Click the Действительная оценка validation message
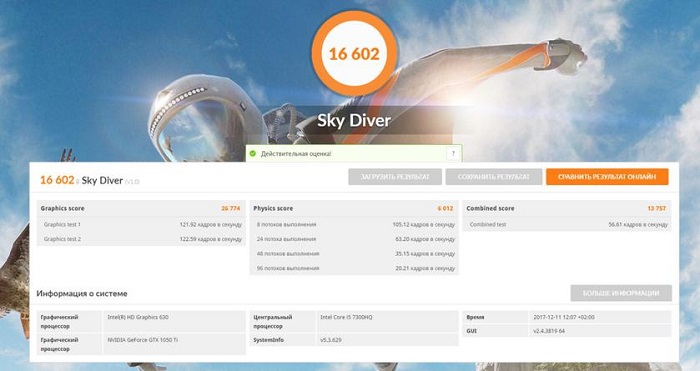 point(296,154)
